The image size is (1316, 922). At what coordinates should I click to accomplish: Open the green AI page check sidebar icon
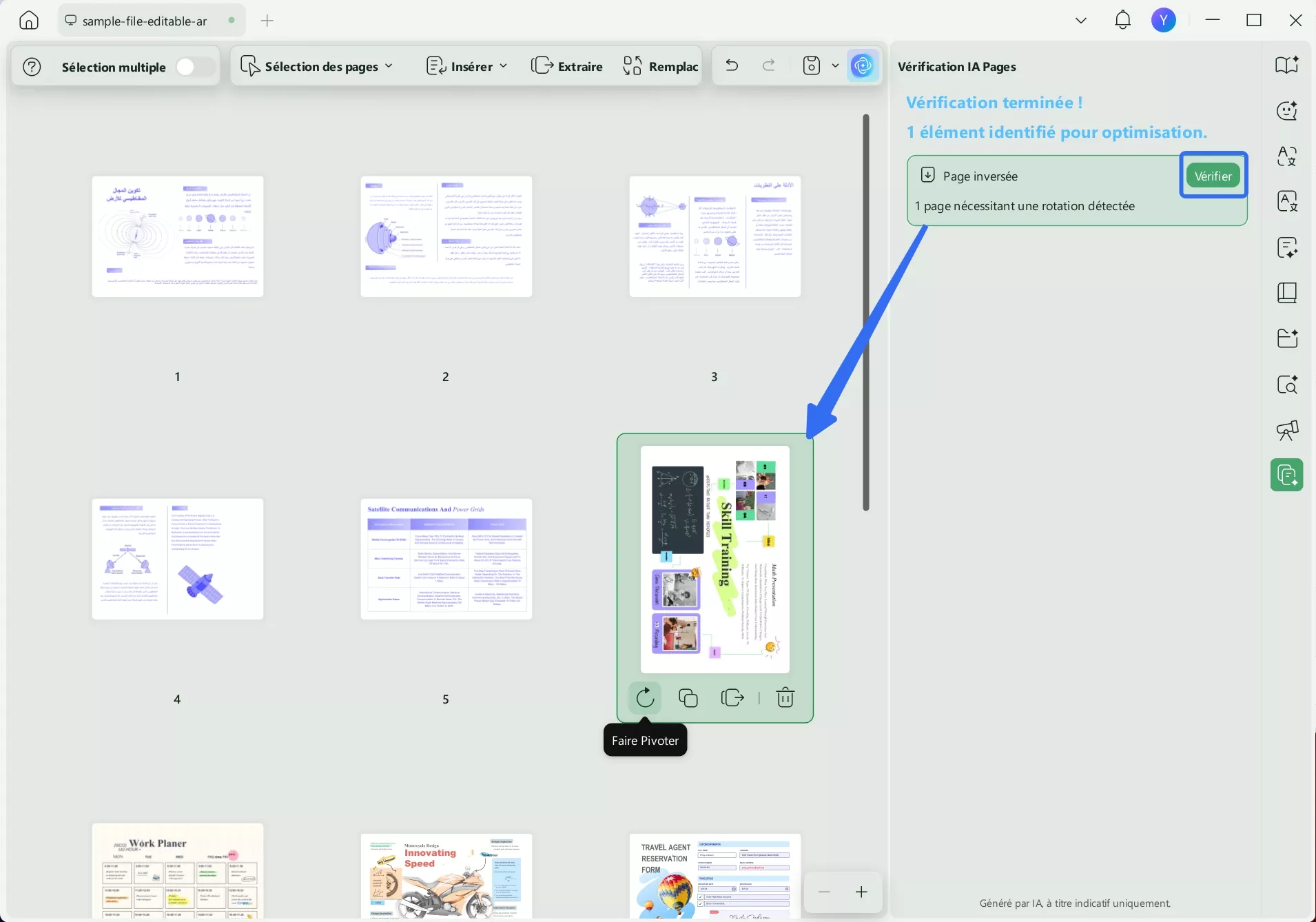click(1287, 475)
